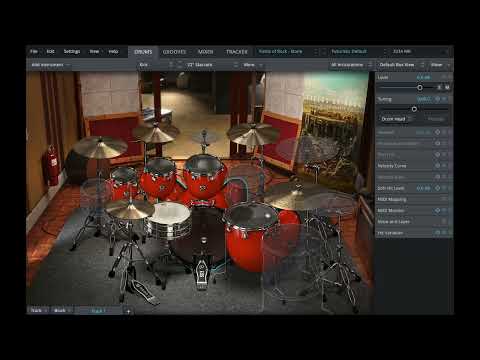480x360 pixels.
Task: Solo the instrument with the S button
Action: tap(439, 87)
